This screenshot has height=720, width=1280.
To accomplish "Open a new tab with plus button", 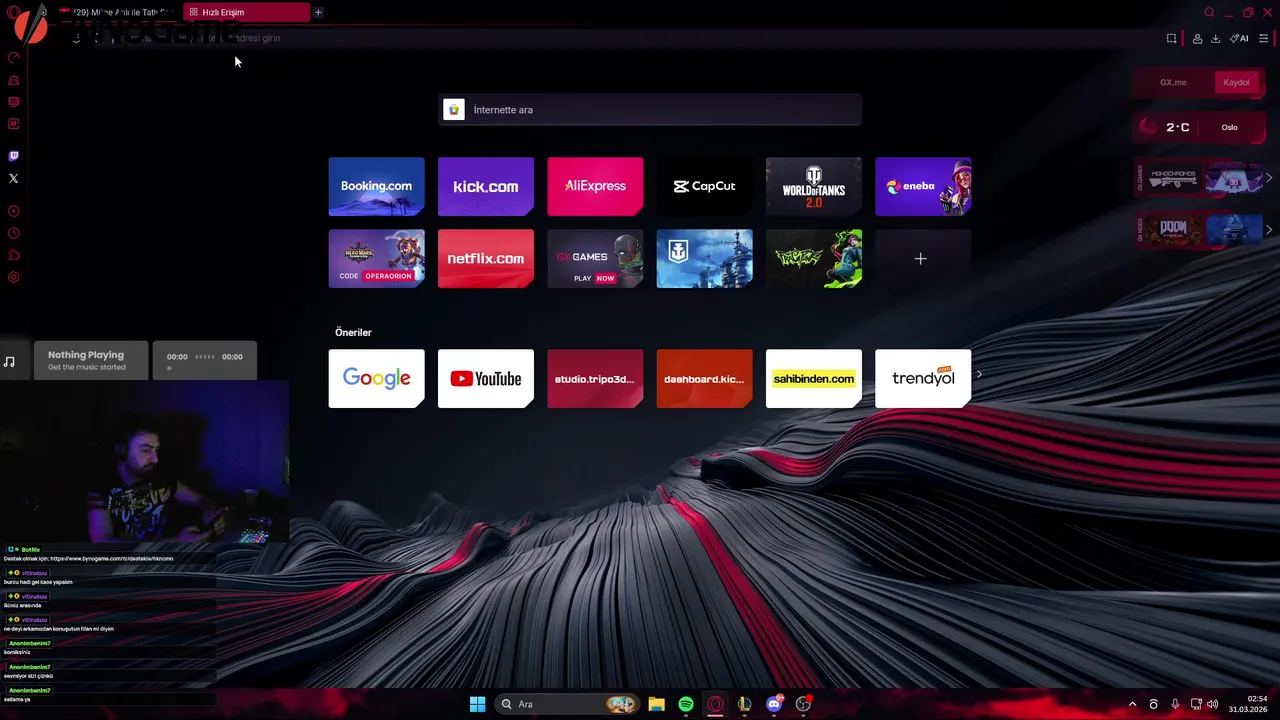I will (318, 12).
